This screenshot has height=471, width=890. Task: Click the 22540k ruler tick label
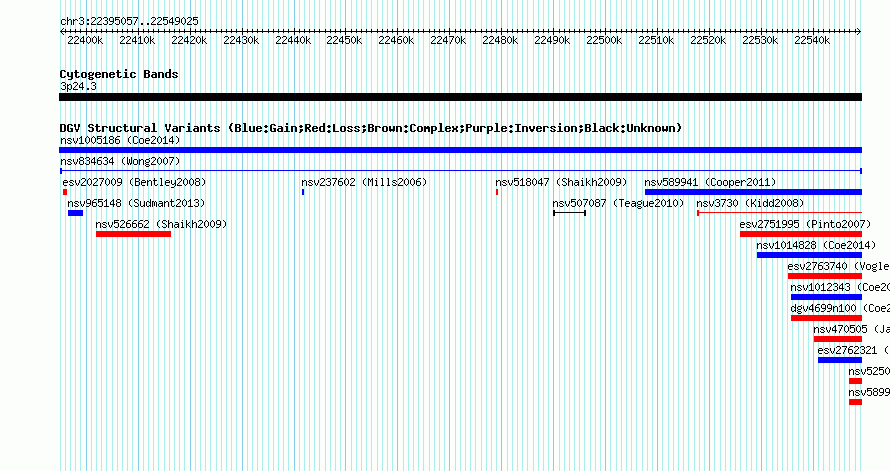tap(812, 40)
